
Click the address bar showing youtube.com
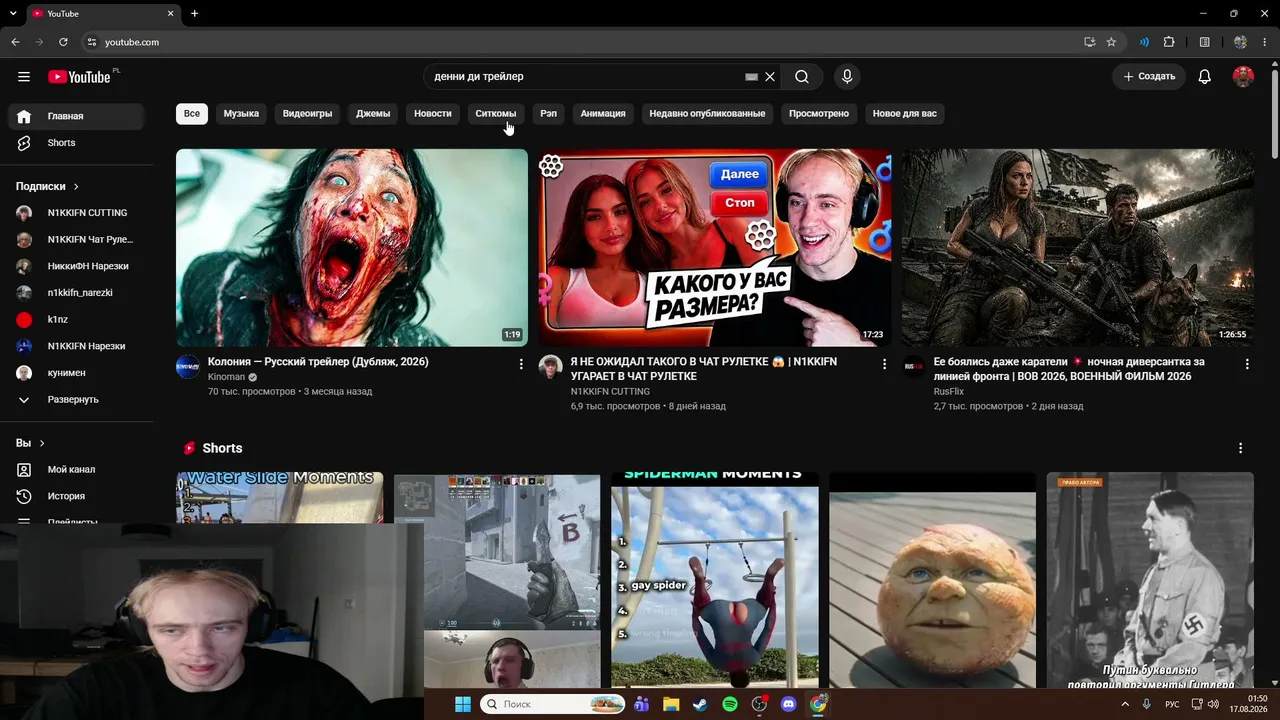[x=580, y=42]
